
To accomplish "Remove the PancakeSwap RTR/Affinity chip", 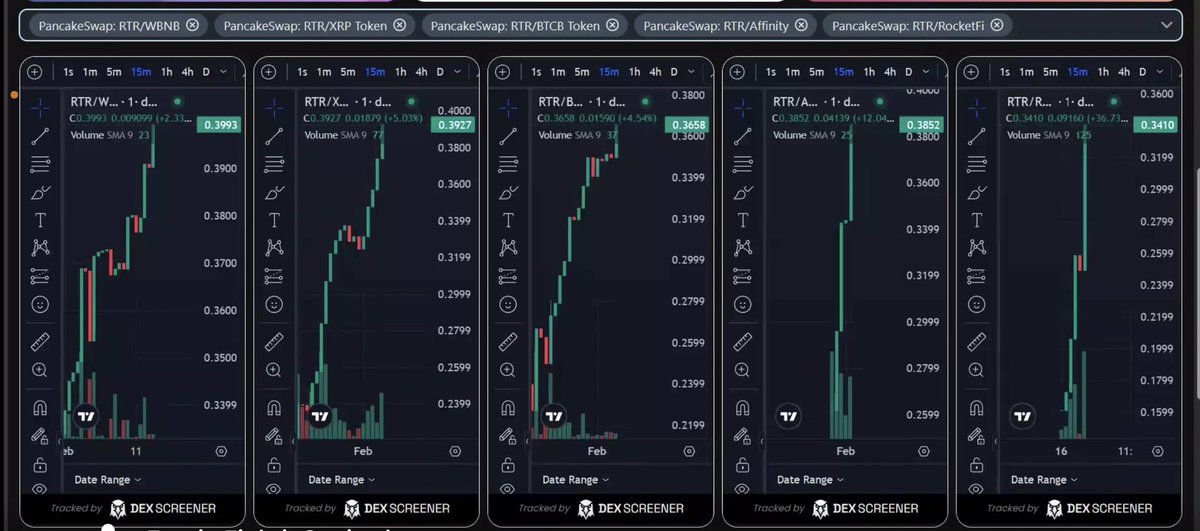I will 799,25.
